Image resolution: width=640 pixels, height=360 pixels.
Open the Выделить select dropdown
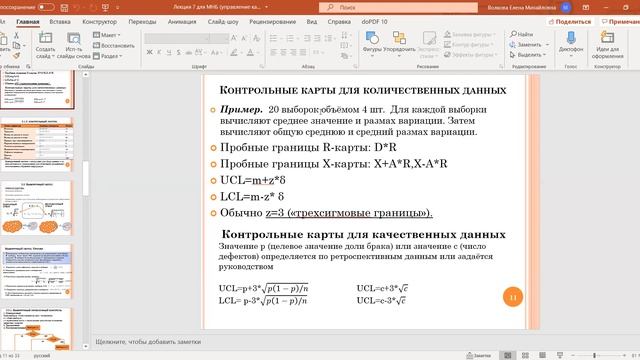(x=527, y=55)
